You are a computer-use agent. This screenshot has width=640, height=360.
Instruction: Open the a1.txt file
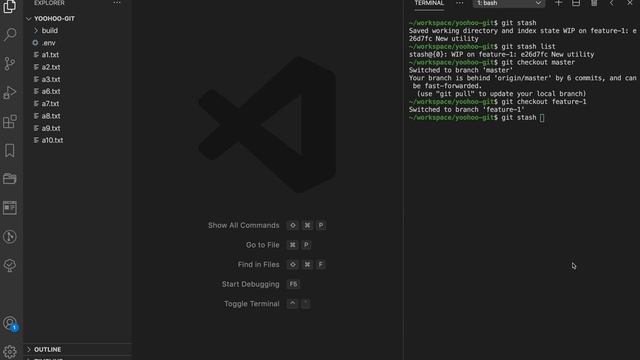click(x=50, y=55)
